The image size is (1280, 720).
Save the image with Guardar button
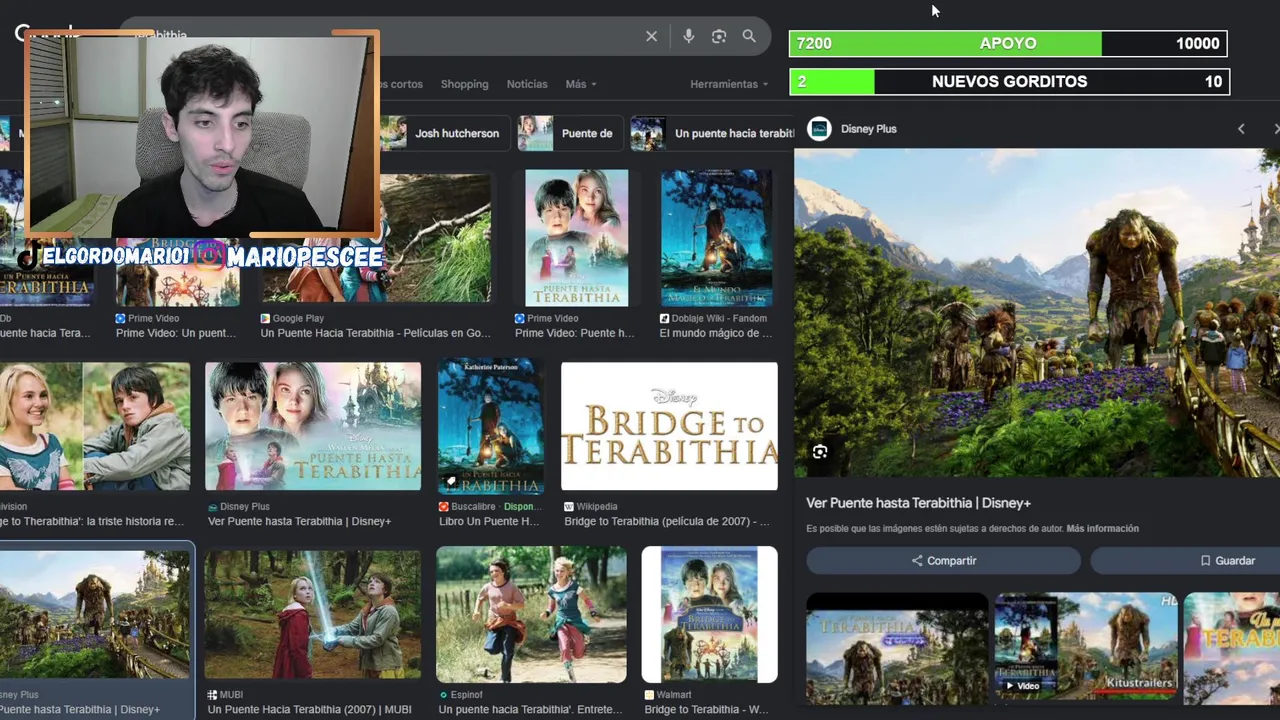click(1187, 561)
